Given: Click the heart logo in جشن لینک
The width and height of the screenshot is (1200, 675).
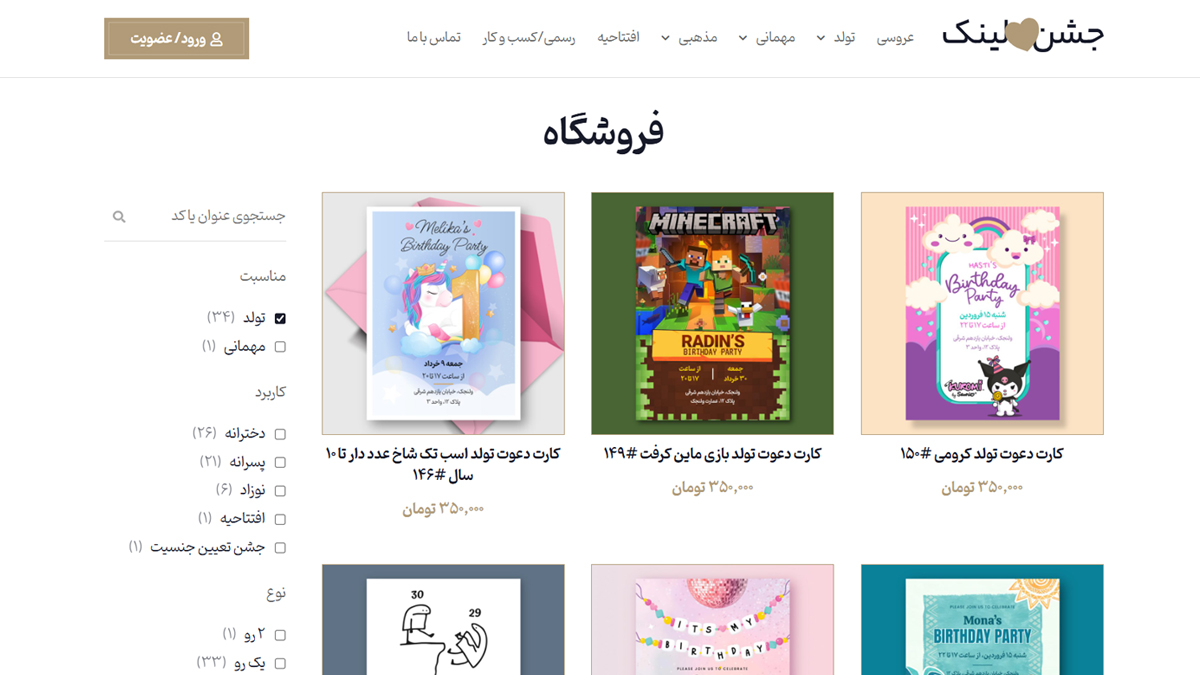Looking at the screenshot, I should 1021,37.
